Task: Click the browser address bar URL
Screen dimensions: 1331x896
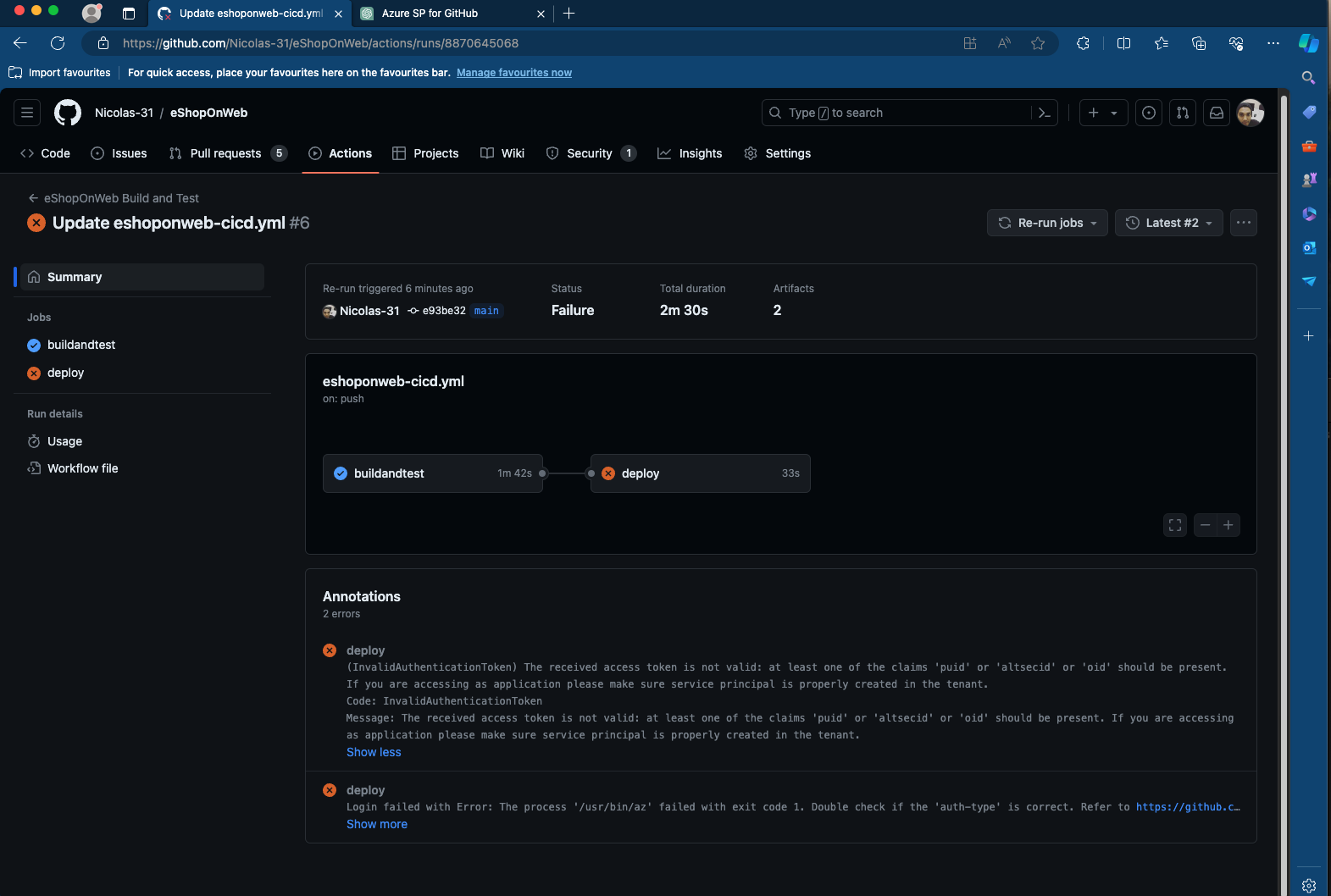Action: pos(320,43)
